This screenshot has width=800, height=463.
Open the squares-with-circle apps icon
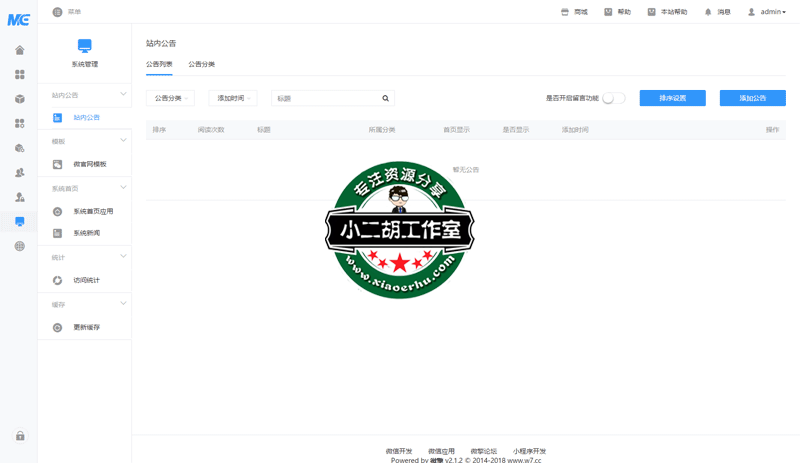pyautogui.click(x=19, y=124)
